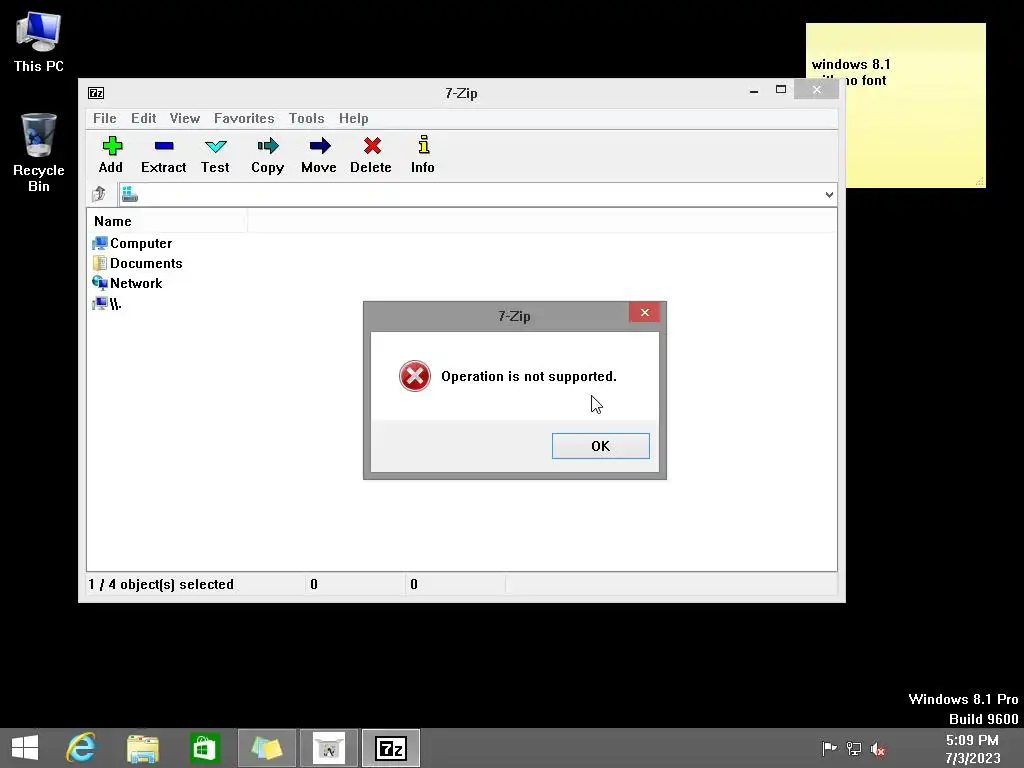This screenshot has width=1024, height=768.
Task: Open the 7-Zip window system menu icon
Action: click(96, 93)
